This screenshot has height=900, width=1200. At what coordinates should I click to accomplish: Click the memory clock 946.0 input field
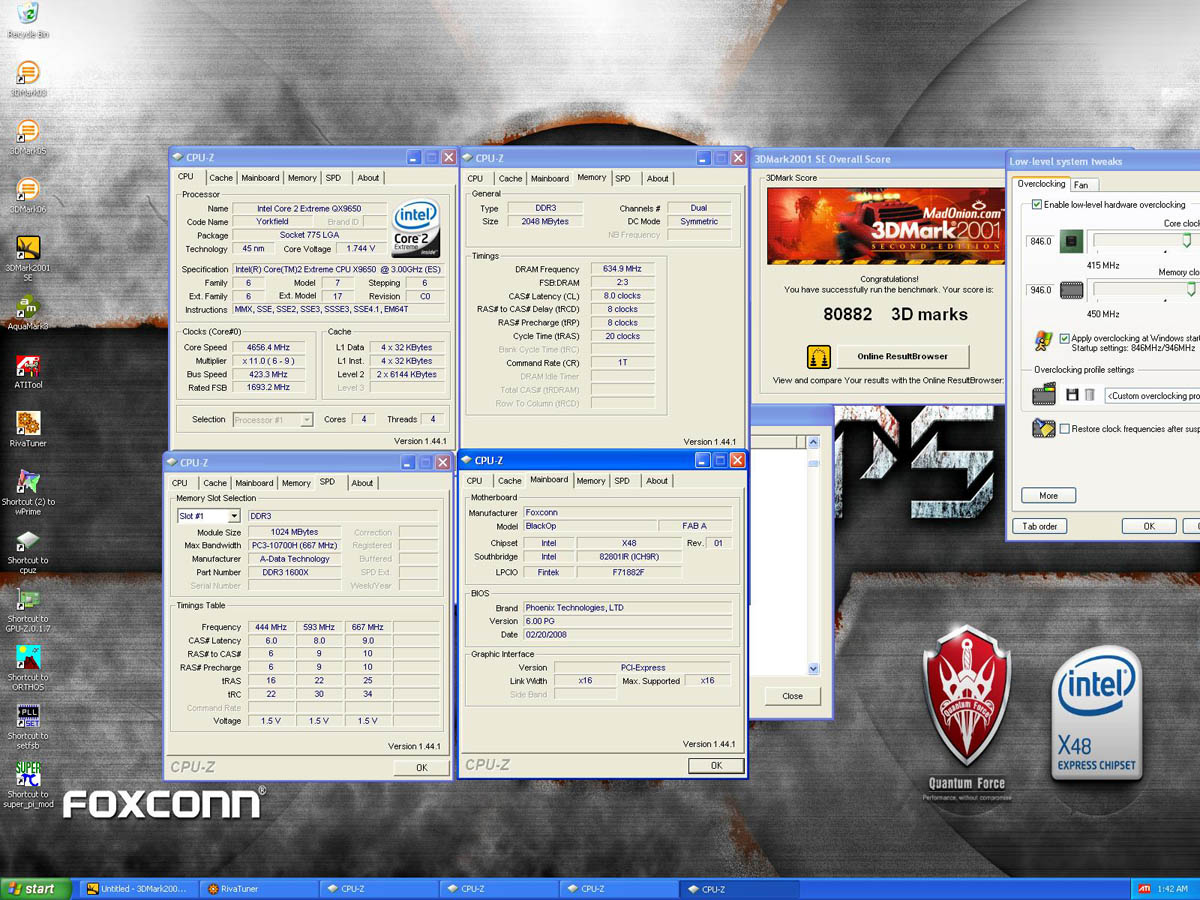coord(1040,290)
